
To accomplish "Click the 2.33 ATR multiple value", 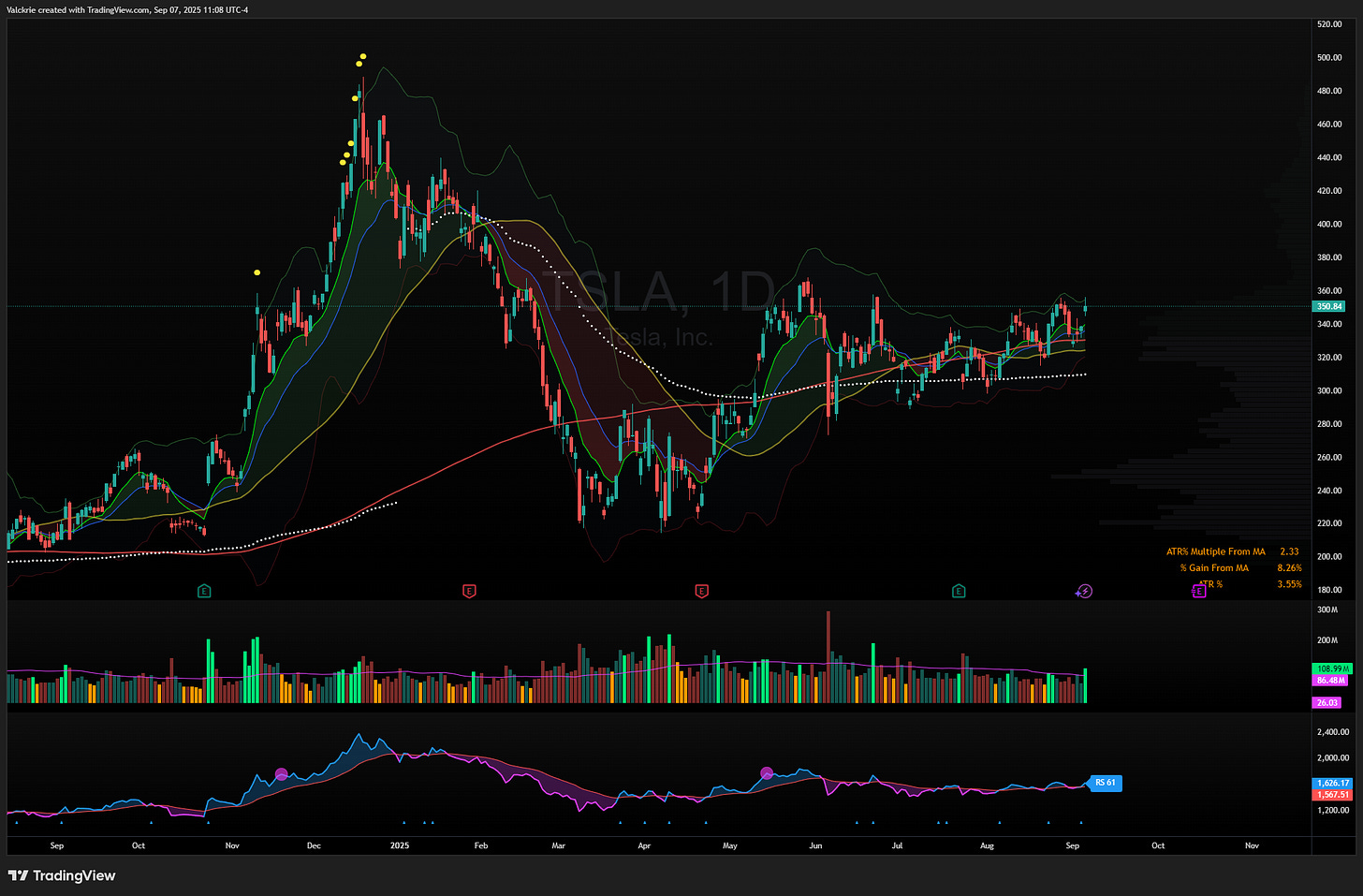I will point(1289,551).
